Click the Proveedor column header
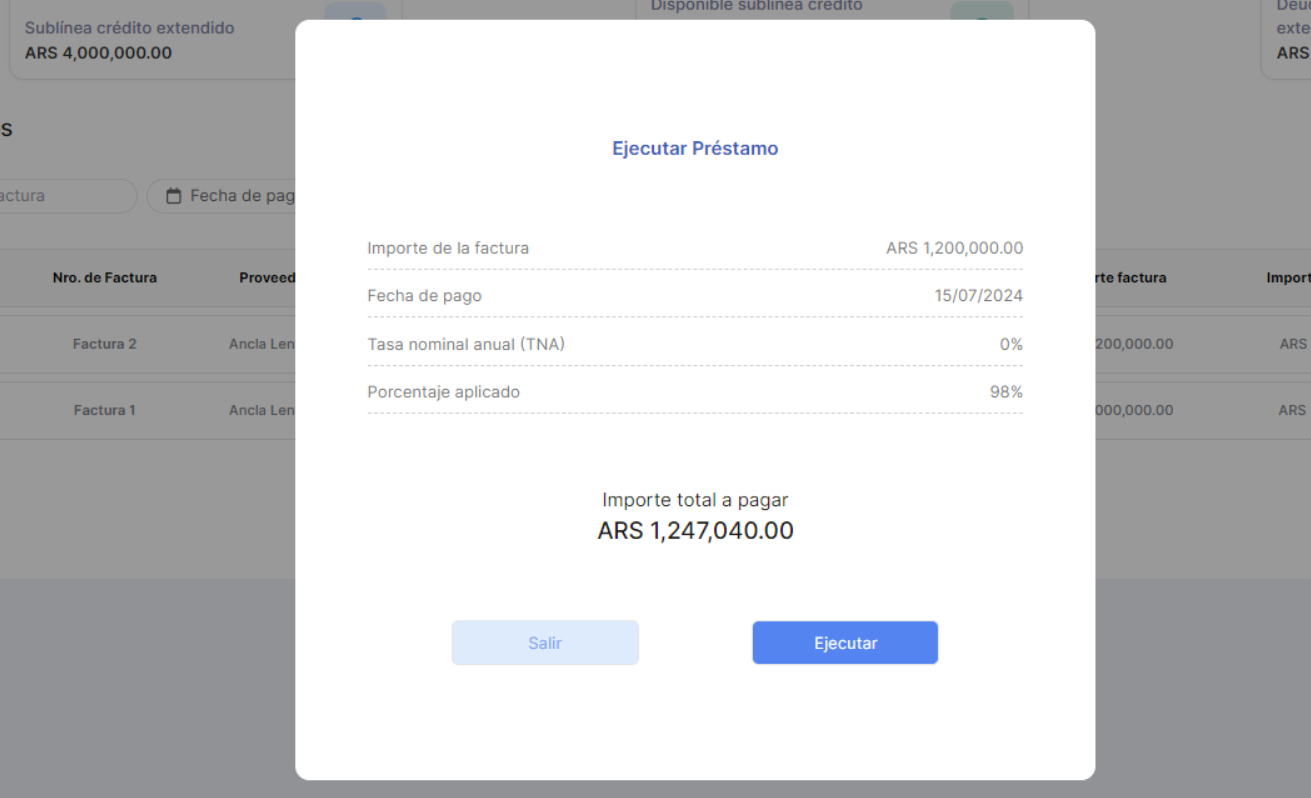Screen dimensions: 1311x798 pos(267,278)
